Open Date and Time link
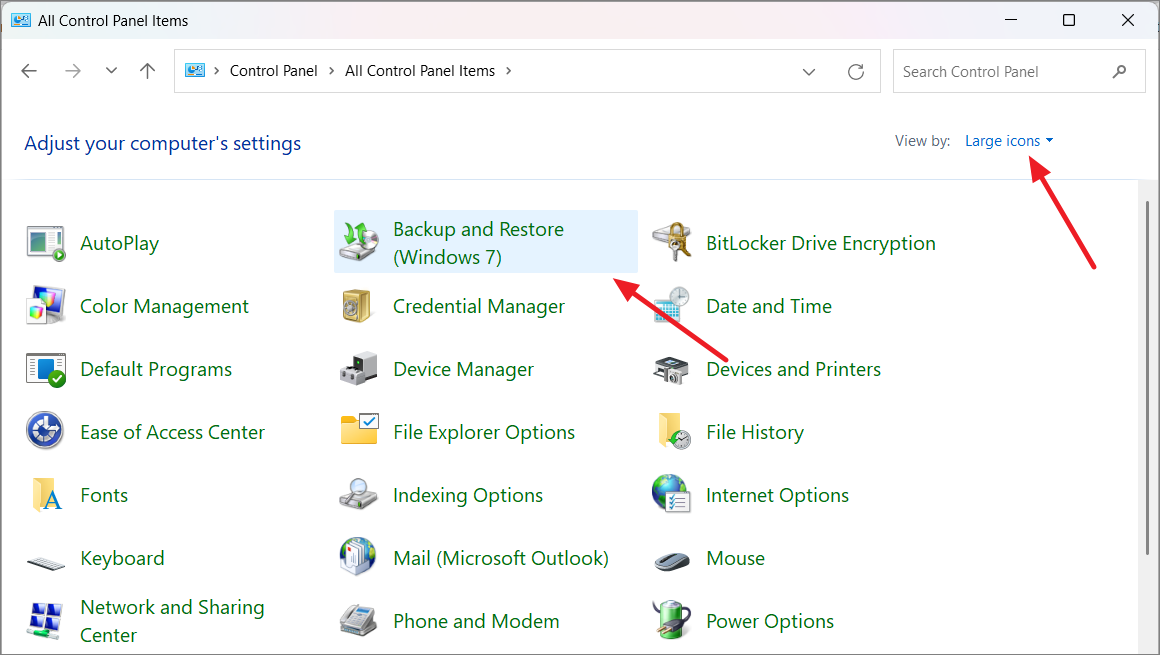The image size is (1160, 655). coord(769,306)
